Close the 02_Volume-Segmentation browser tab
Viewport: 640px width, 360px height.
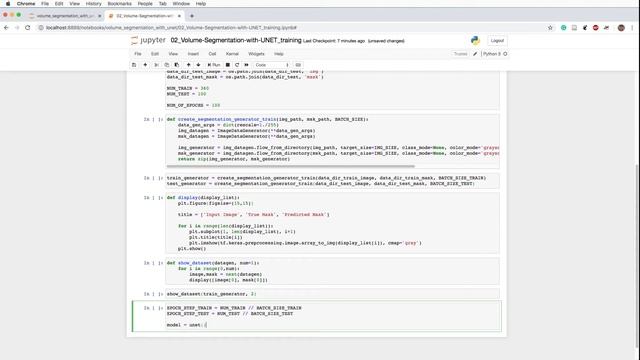179,16
